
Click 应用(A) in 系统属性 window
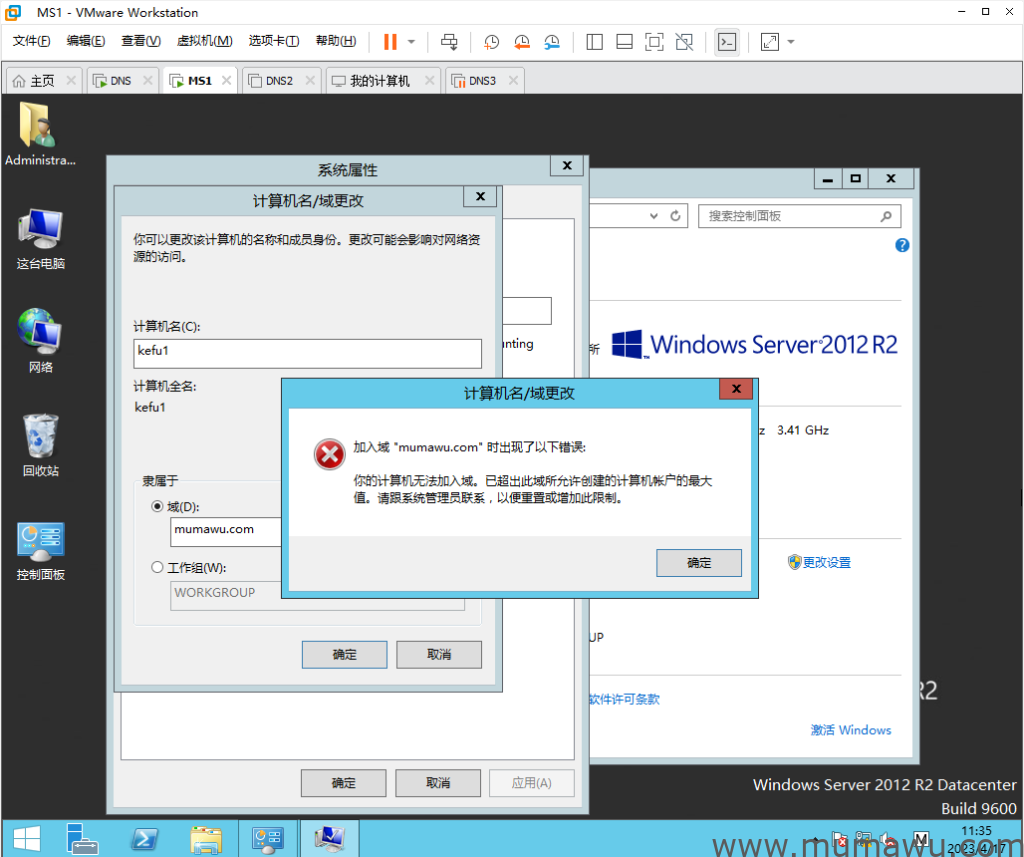point(532,783)
